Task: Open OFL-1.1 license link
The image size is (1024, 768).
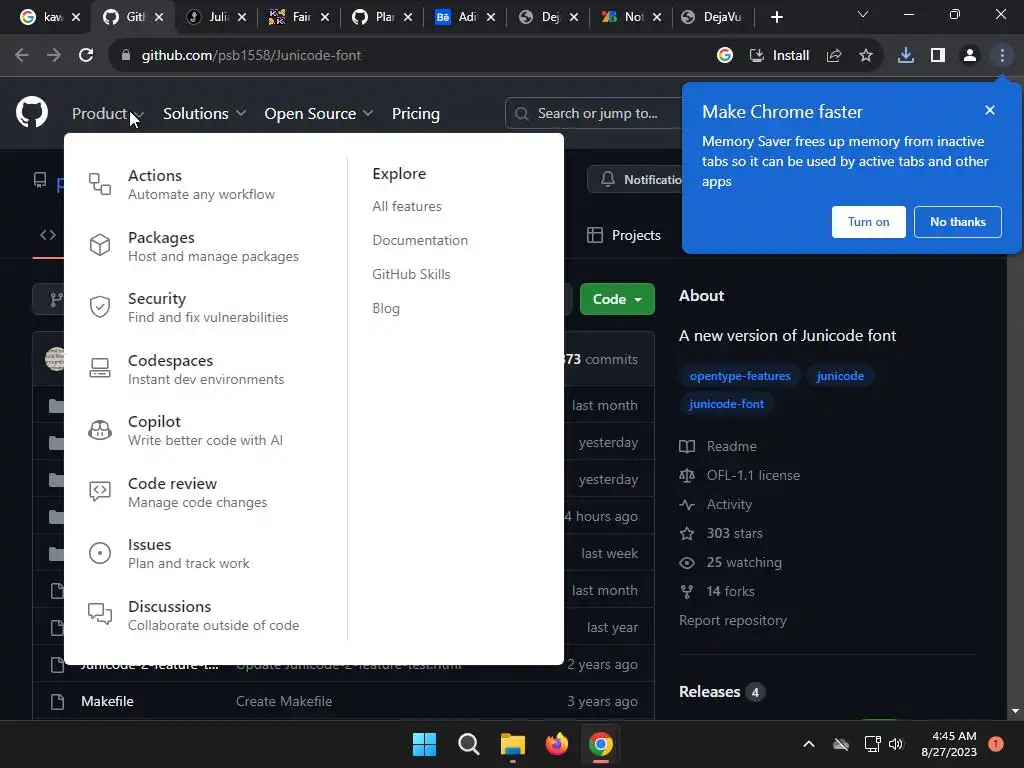Action: pos(739,475)
